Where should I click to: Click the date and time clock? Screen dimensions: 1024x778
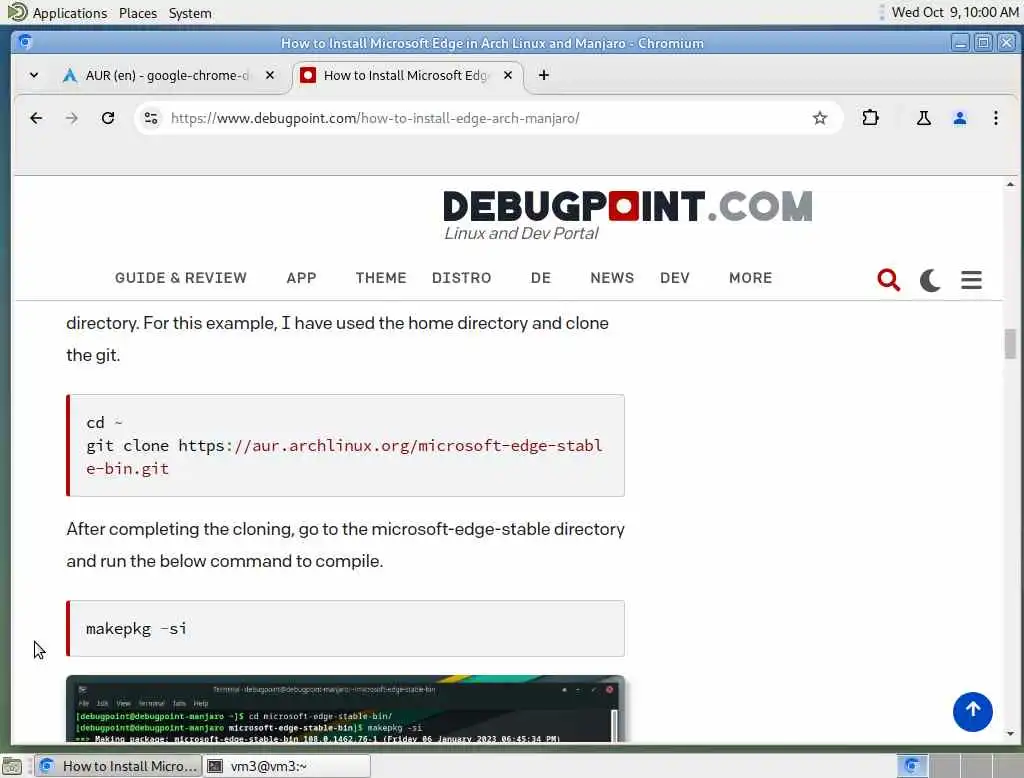click(955, 12)
